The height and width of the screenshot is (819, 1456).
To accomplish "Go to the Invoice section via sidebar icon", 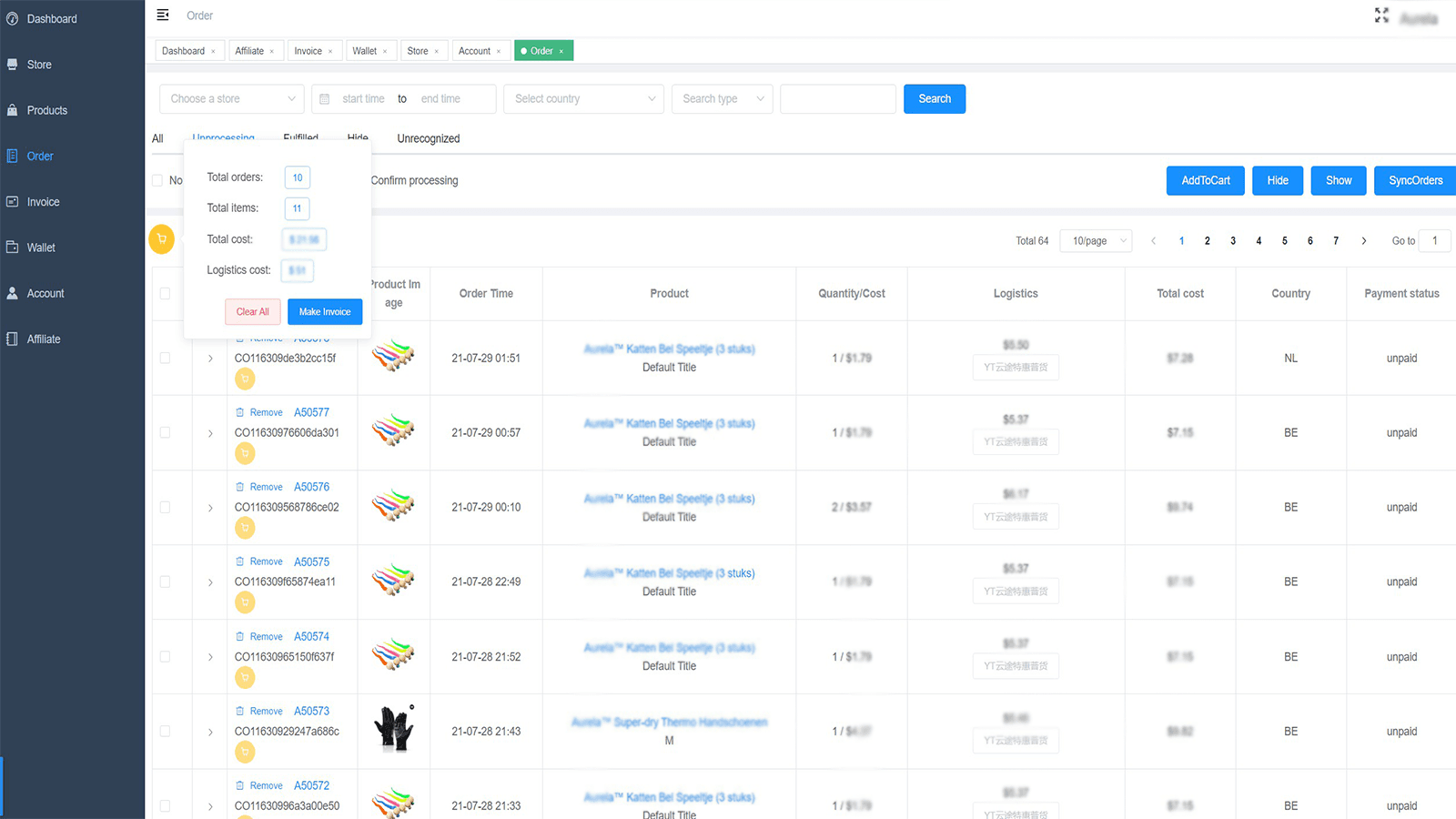I will (x=41, y=201).
